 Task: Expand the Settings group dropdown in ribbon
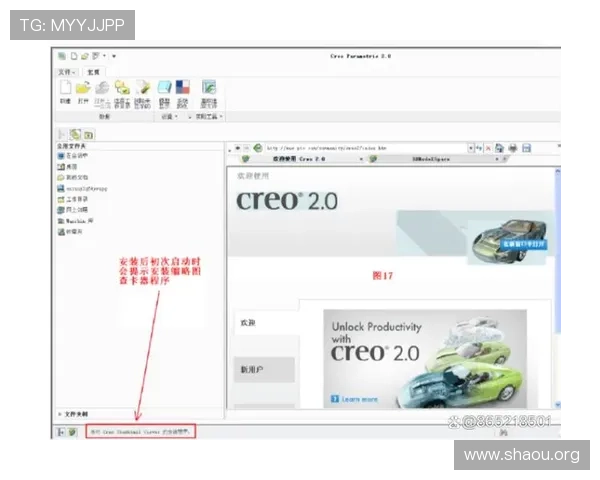click(168, 116)
